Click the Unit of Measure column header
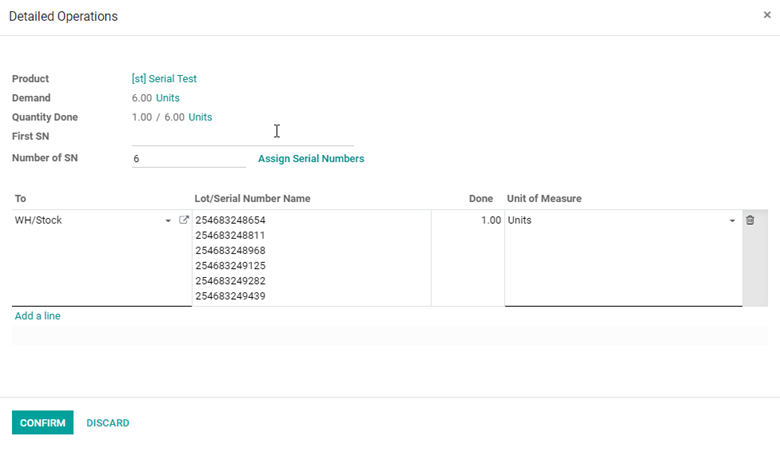Screen dimensions: 780x452 pos(544,198)
